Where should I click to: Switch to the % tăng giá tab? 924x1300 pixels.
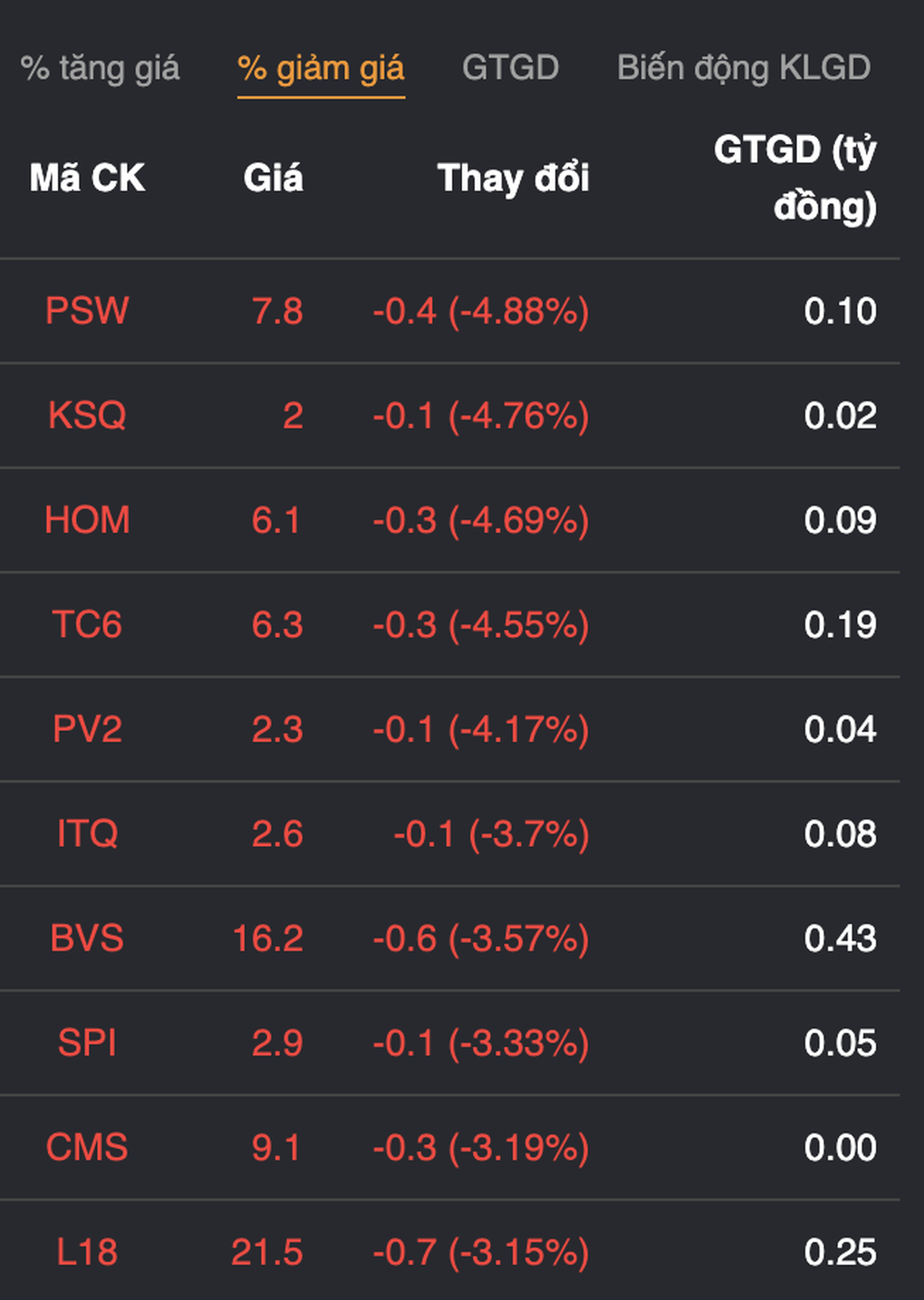coord(100,68)
